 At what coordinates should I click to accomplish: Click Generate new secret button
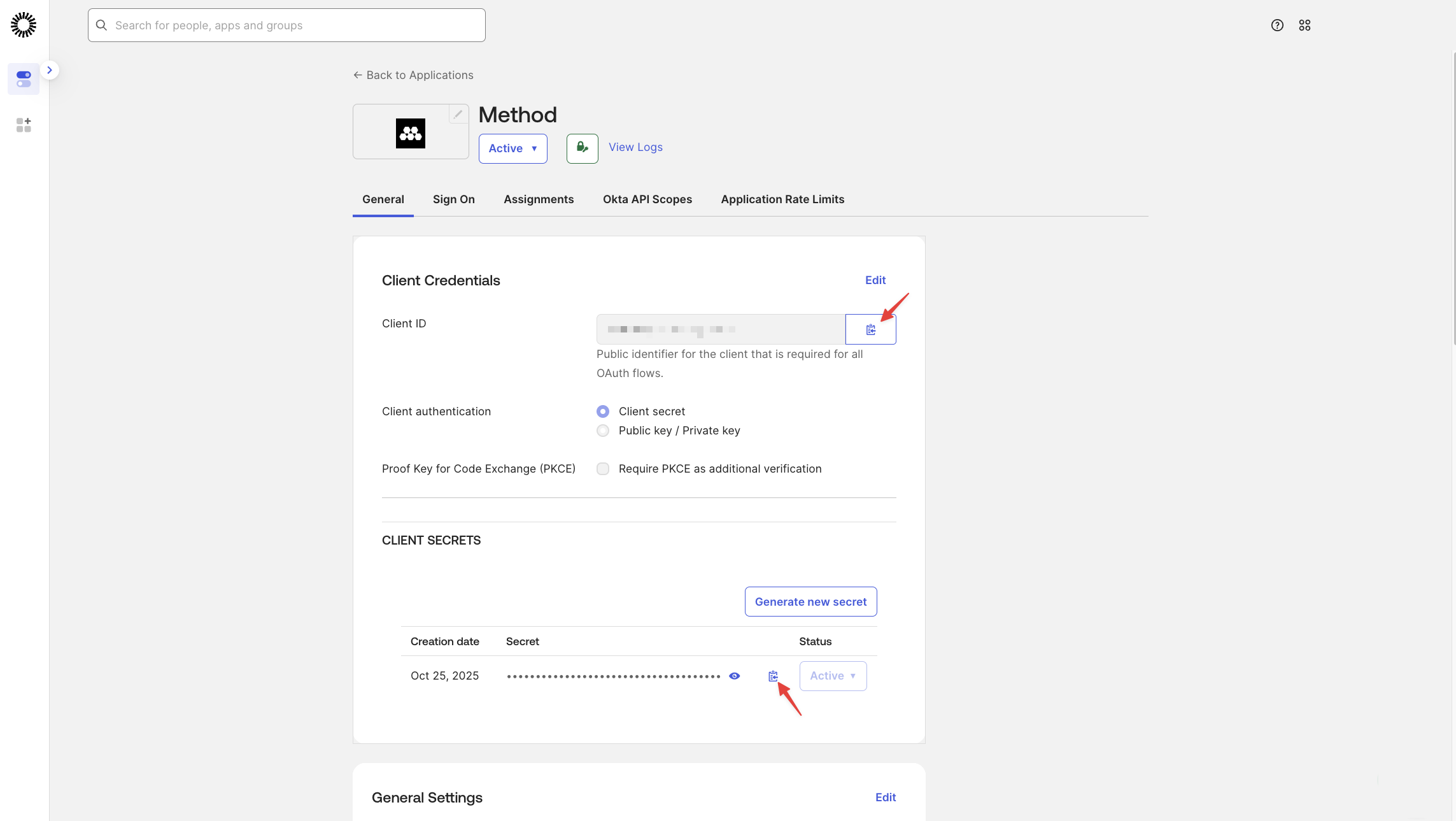tap(810, 602)
